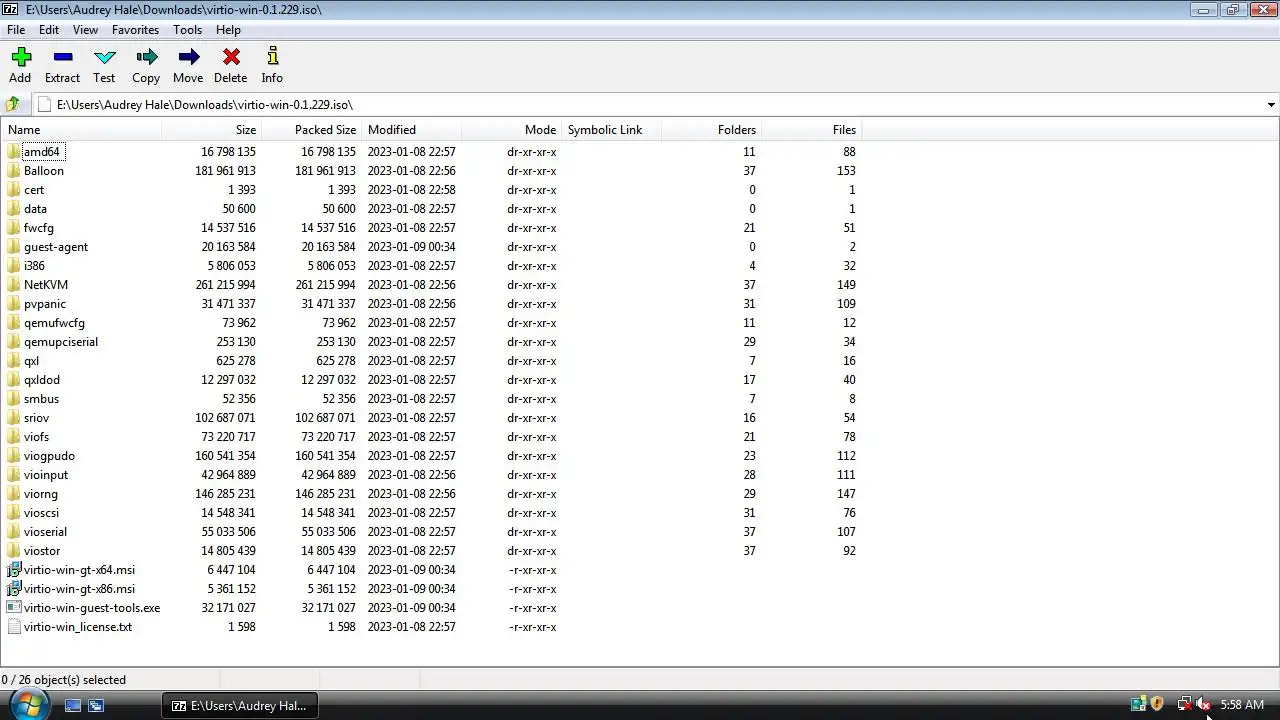The width and height of the screenshot is (1280, 720).
Task: Sort by the Modified column header
Action: tap(411, 130)
